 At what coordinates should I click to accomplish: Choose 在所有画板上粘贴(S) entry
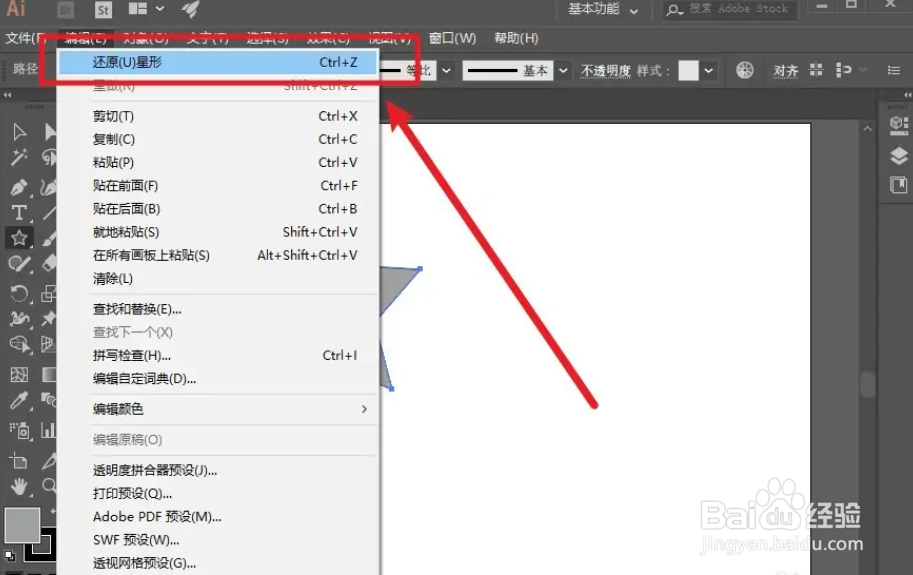[218, 255]
